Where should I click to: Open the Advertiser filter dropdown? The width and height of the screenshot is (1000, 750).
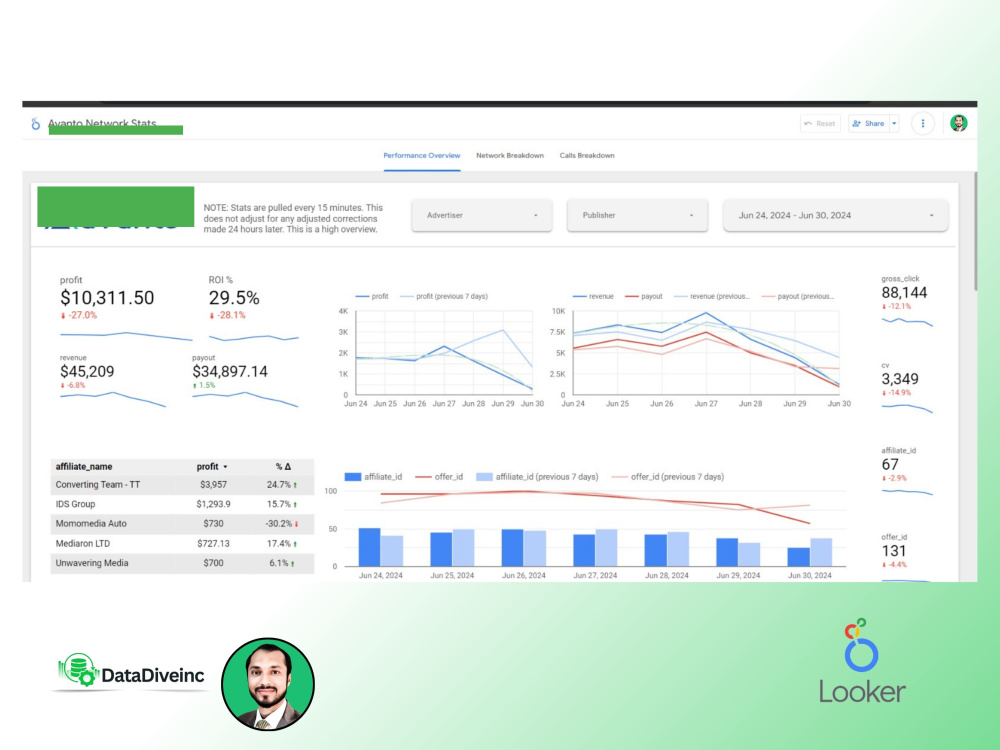coord(481,215)
